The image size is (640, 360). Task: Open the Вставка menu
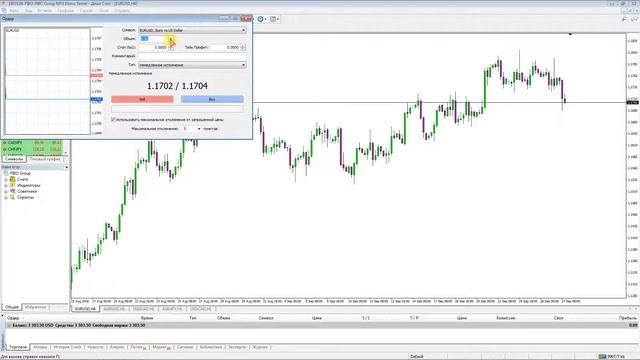point(44,11)
